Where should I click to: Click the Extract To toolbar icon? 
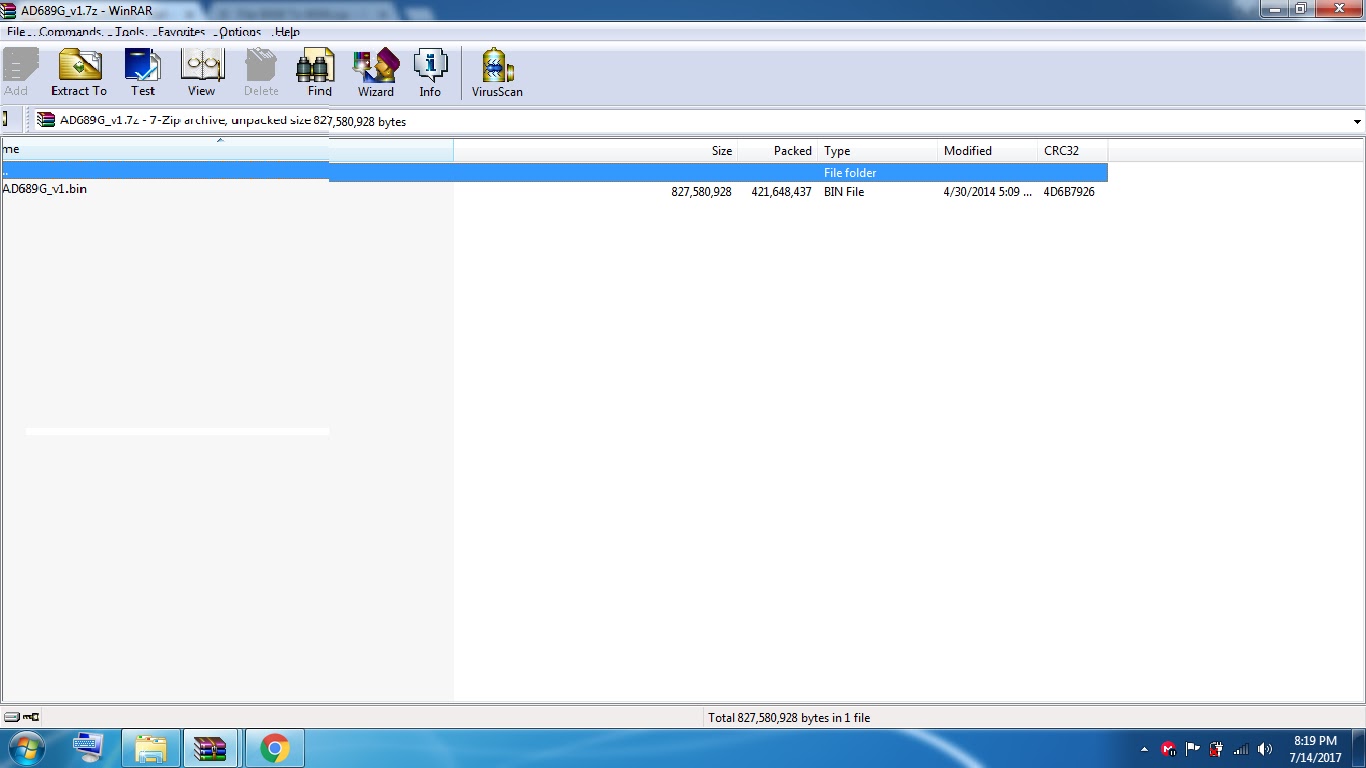coord(79,73)
